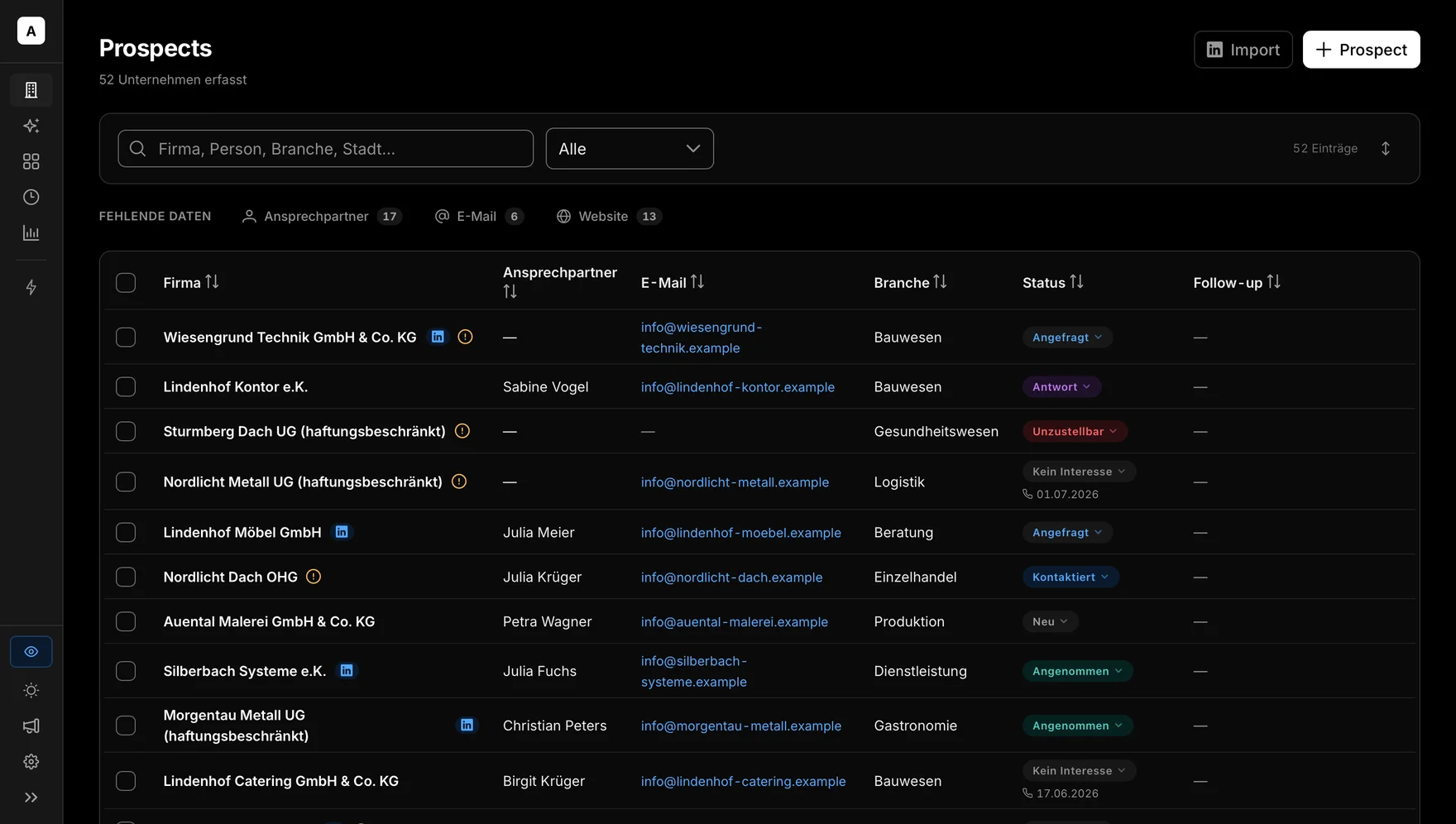Open LinkedIn icon for Lindenhof Möbel GmbH
This screenshot has height=824, width=1456.
pyautogui.click(x=342, y=532)
